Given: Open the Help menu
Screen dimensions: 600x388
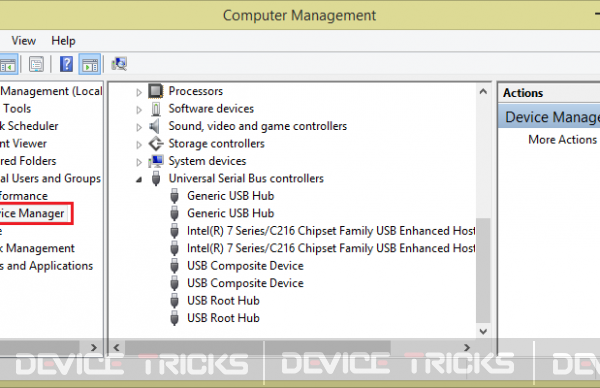Looking at the screenshot, I should 64,41.
